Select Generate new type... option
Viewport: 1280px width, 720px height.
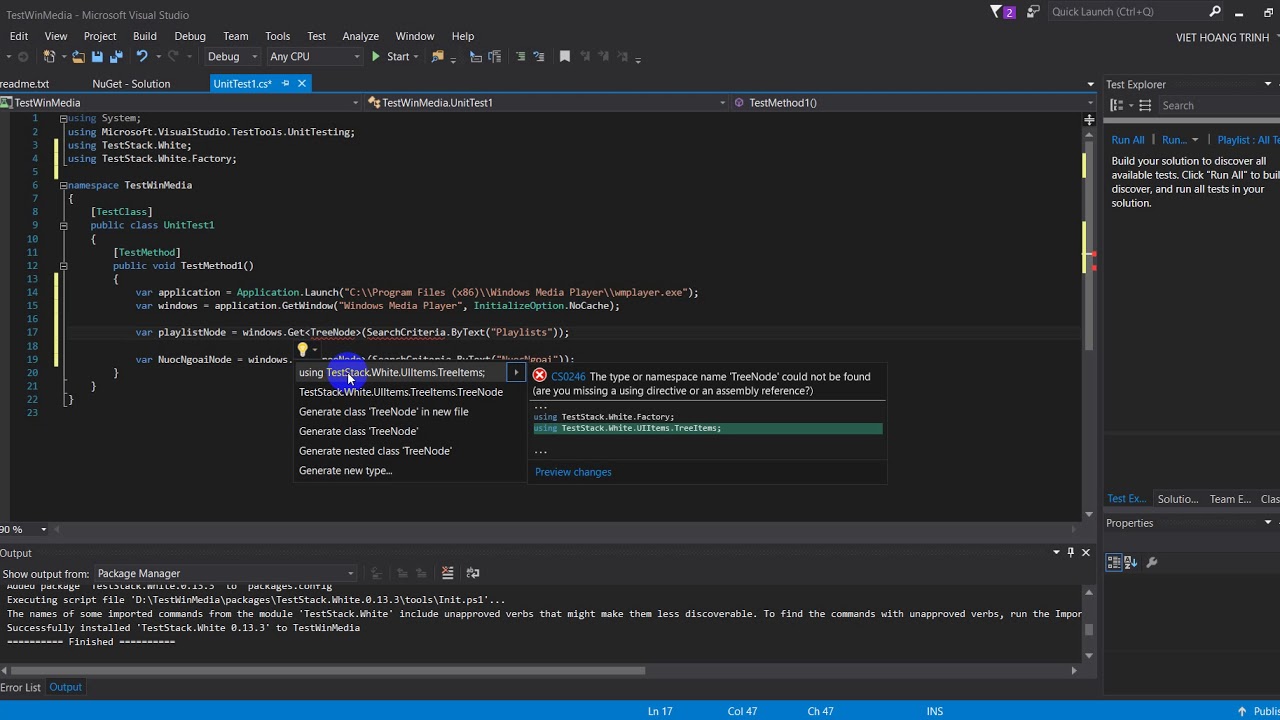[x=346, y=470]
